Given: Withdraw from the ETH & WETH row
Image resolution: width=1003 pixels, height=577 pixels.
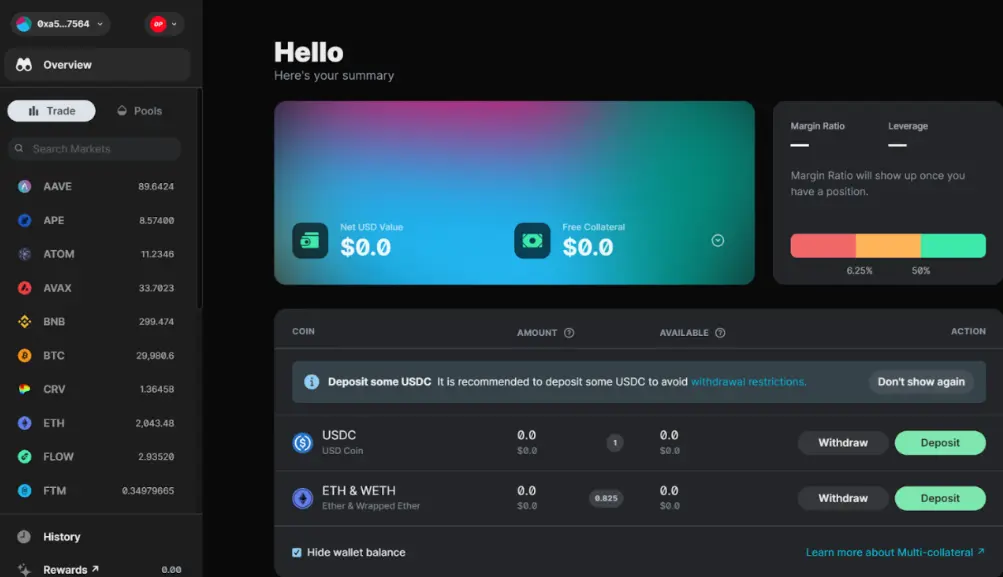Looking at the screenshot, I should (843, 498).
